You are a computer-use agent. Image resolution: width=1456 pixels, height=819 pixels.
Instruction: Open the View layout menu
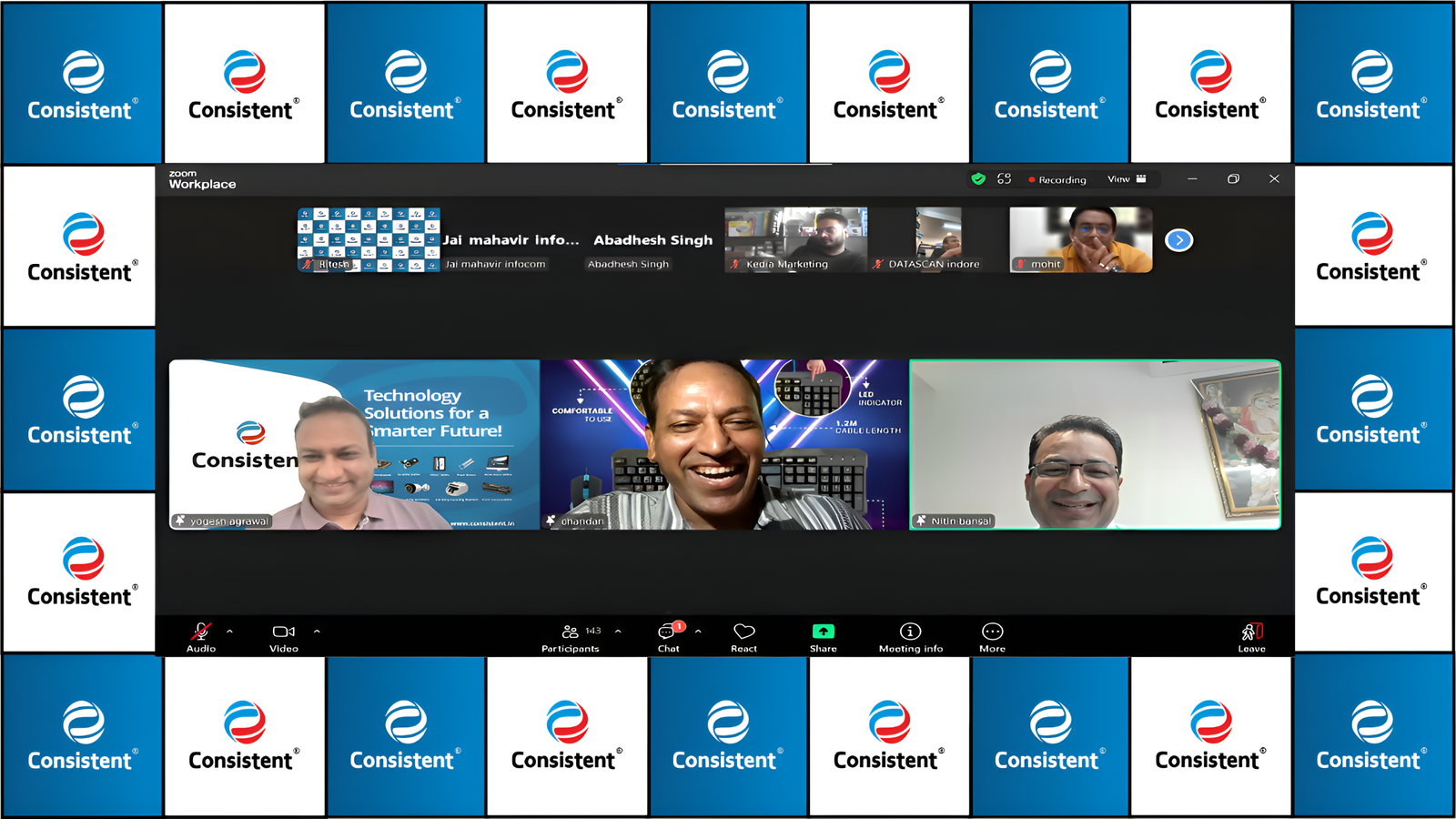click(1127, 179)
